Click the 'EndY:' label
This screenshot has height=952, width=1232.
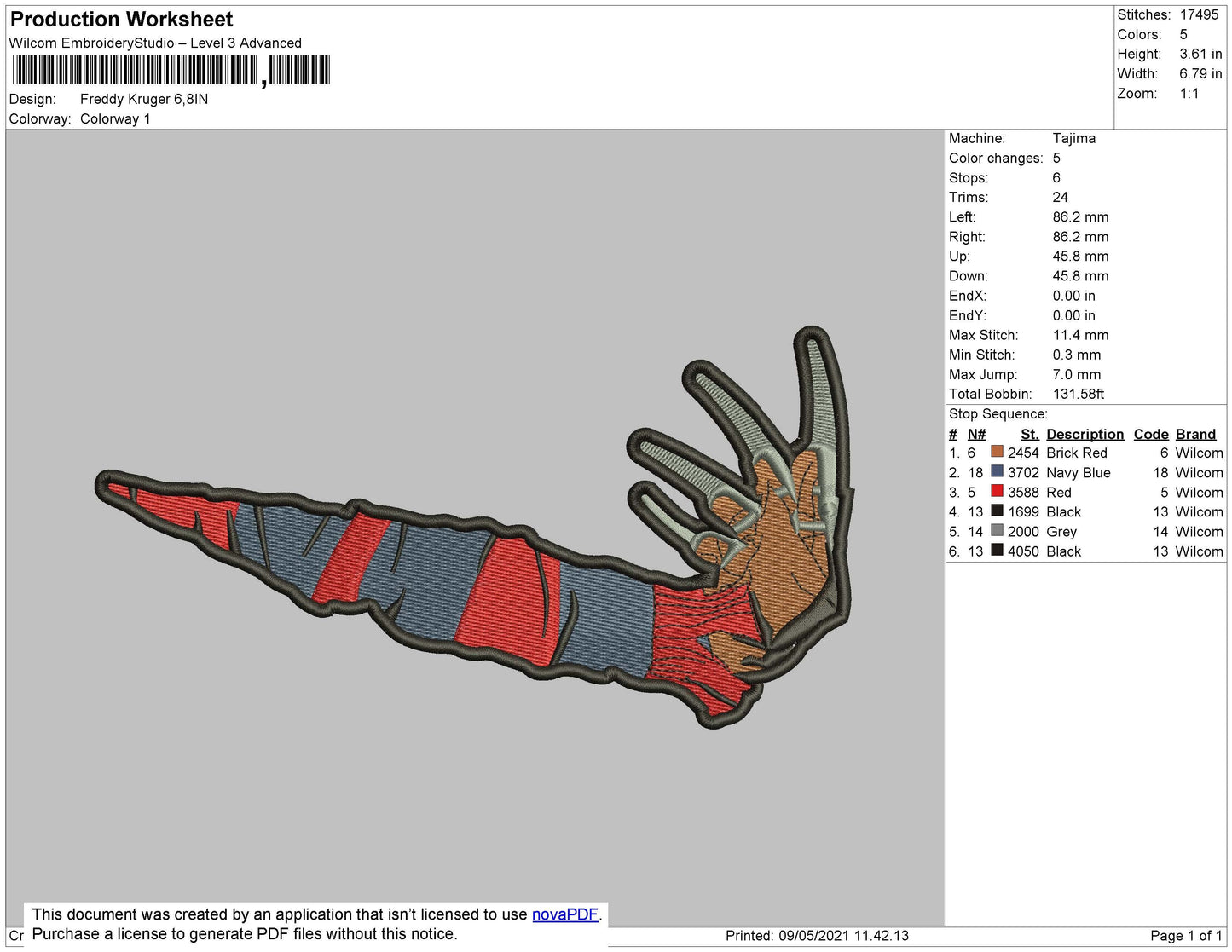[968, 315]
